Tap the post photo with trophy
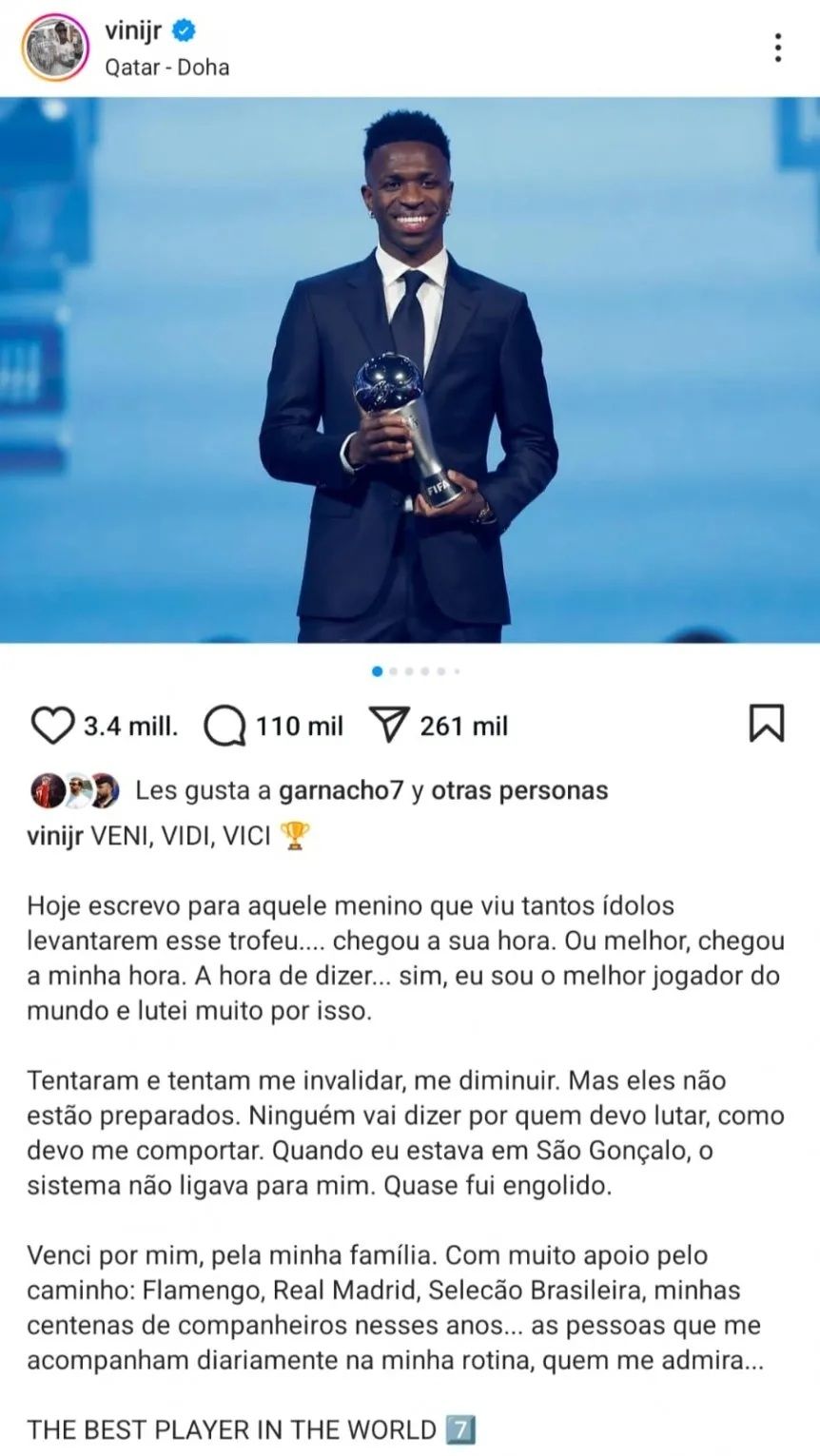Viewport: 820px width, 1456px height. pyautogui.click(x=410, y=370)
